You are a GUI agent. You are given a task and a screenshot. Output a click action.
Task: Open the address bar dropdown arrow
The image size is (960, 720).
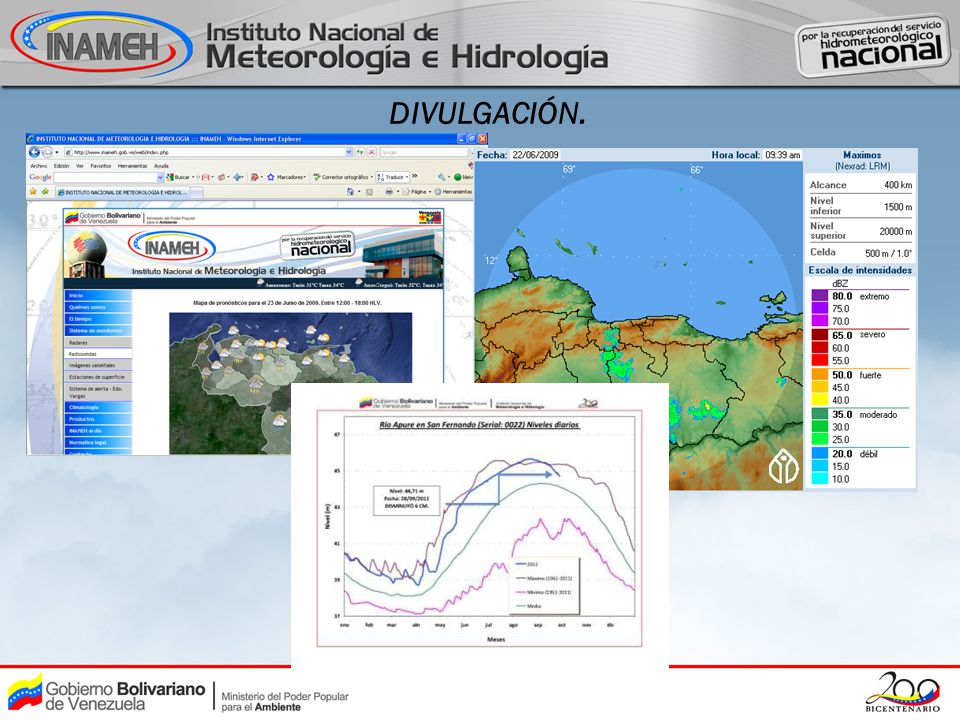pos(349,152)
